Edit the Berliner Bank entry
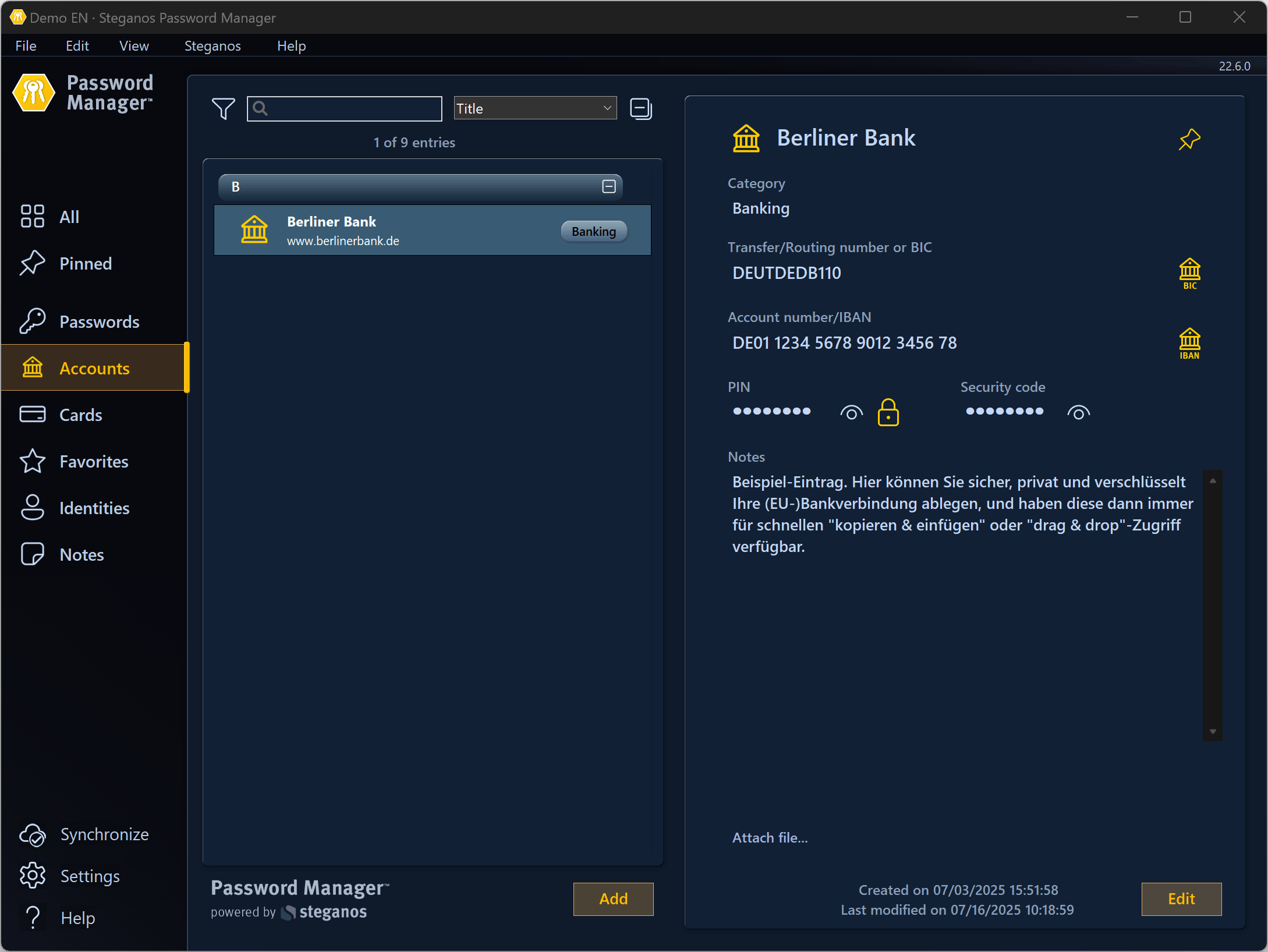 pyautogui.click(x=1181, y=898)
